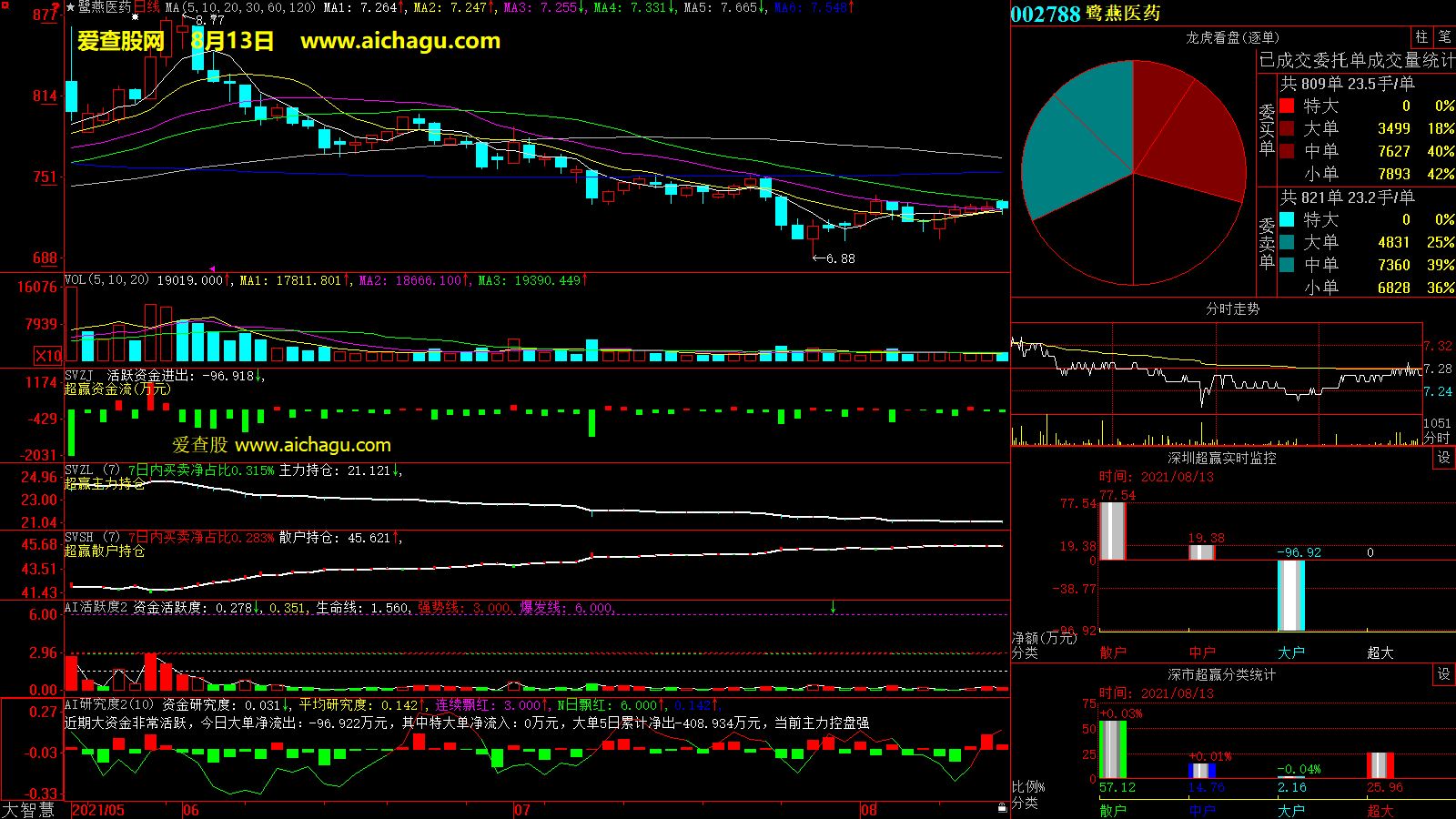Select the 龙虎看盘(逐单) panel title
Screen dimensions: 1456x819
click(1232, 37)
